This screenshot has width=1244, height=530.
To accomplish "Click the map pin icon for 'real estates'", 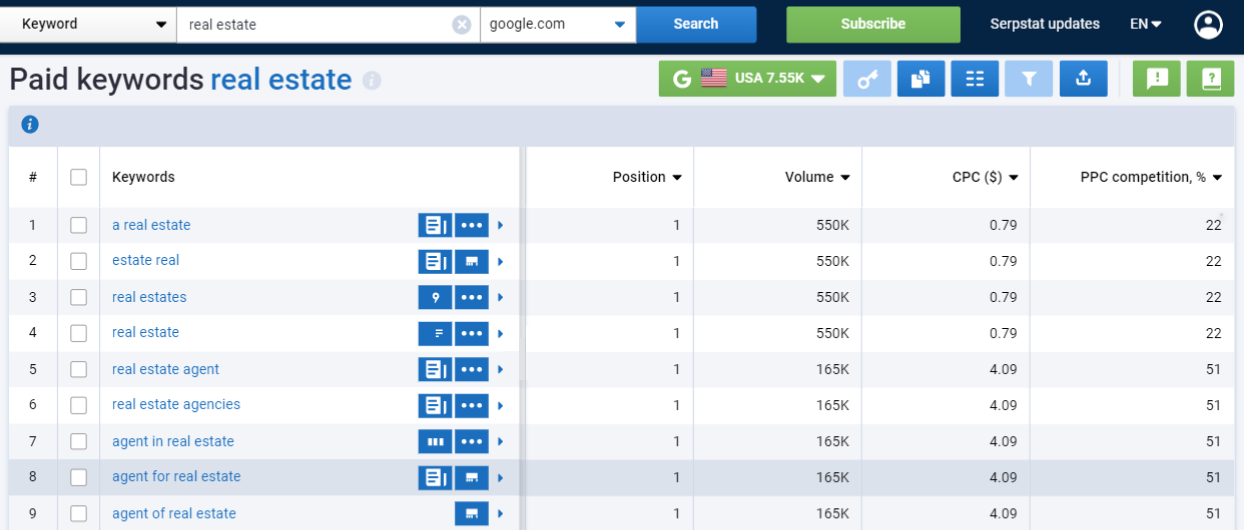I will pyautogui.click(x=435, y=297).
